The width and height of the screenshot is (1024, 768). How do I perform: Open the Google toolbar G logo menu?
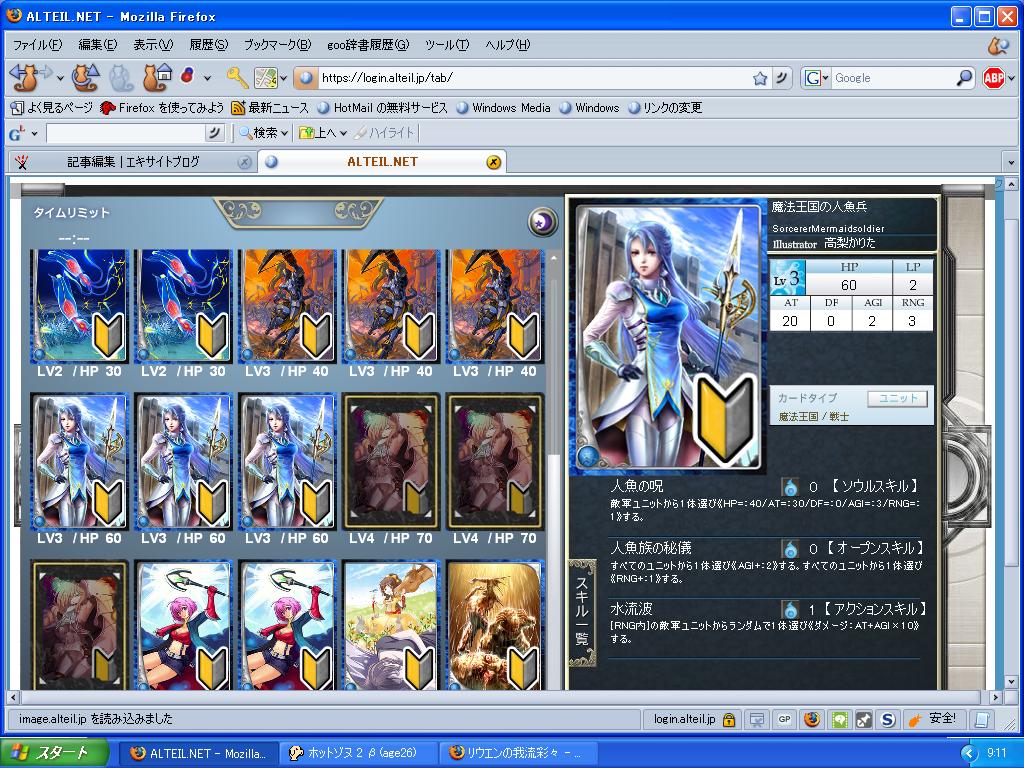(24, 134)
